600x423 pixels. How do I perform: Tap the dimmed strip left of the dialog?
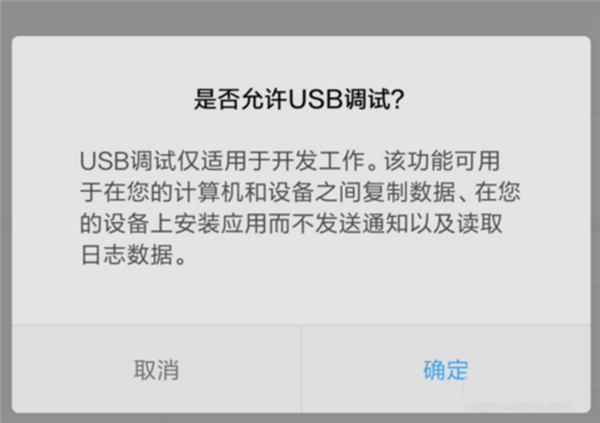coord(5,224)
